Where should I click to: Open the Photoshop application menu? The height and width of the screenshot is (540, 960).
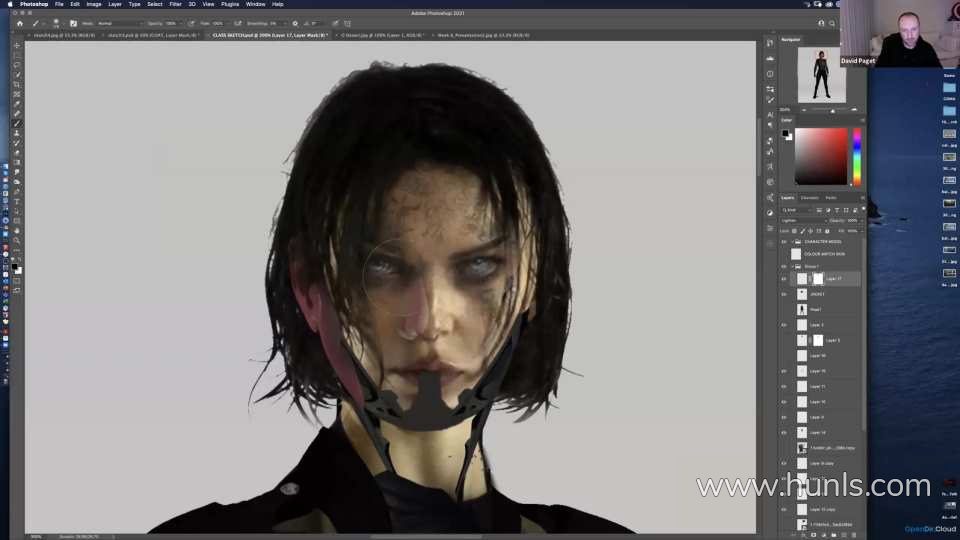[x=34, y=4]
